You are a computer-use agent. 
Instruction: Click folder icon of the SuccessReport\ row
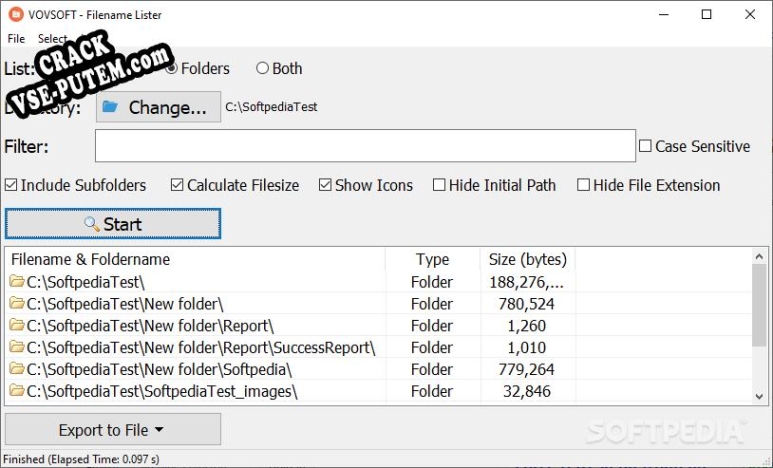[x=17, y=347]
